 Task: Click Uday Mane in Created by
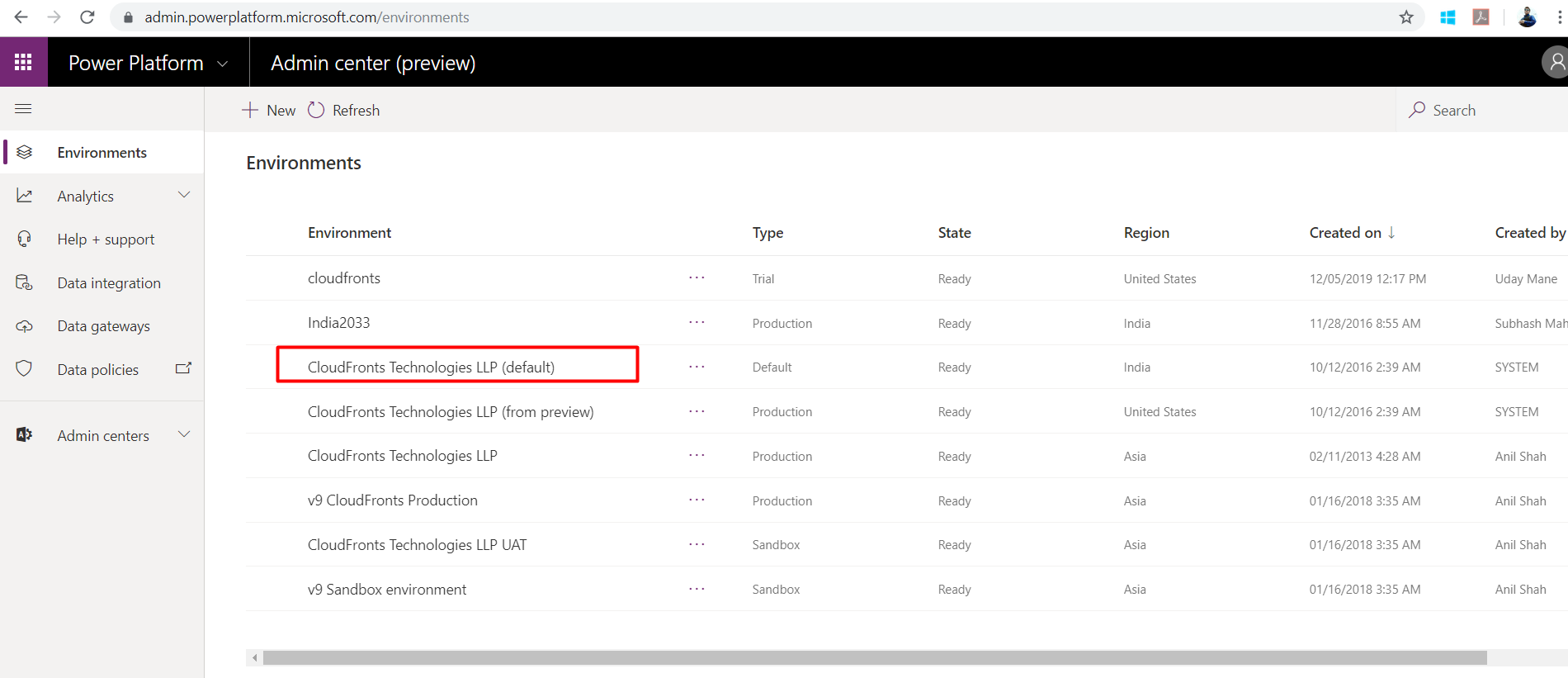(1526, 279)
